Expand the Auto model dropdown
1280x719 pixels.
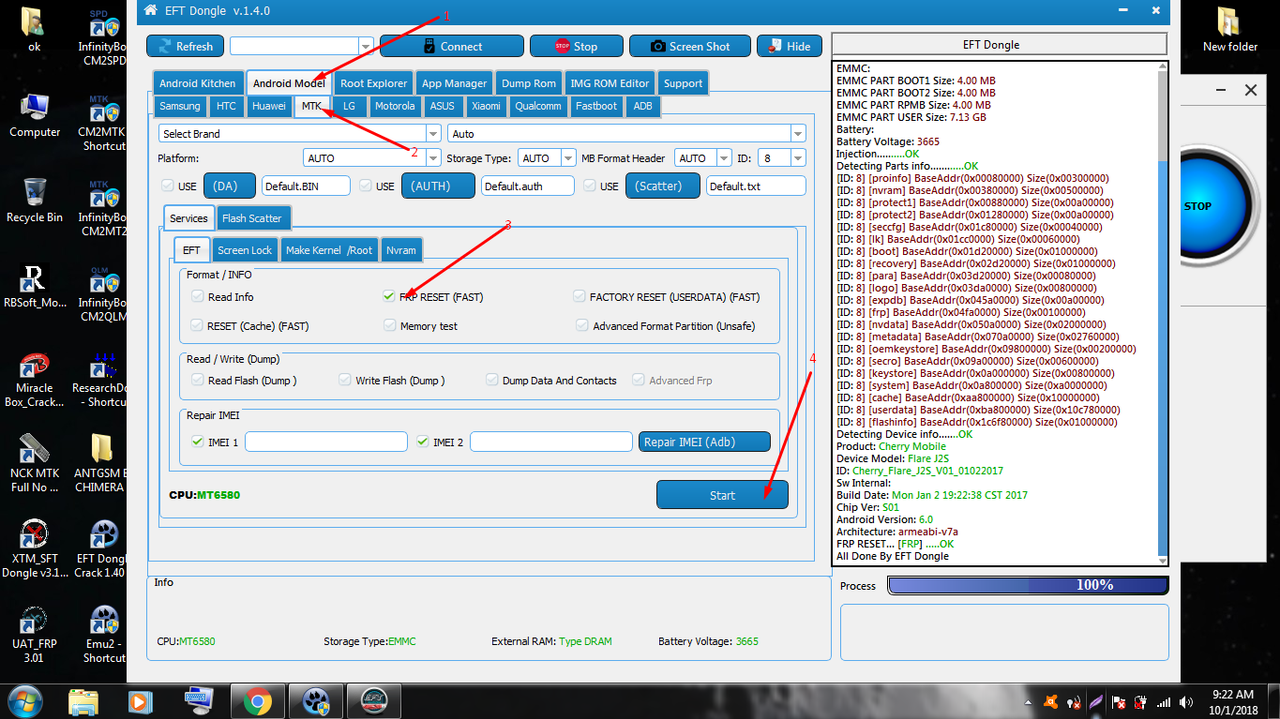coord(627,133)
